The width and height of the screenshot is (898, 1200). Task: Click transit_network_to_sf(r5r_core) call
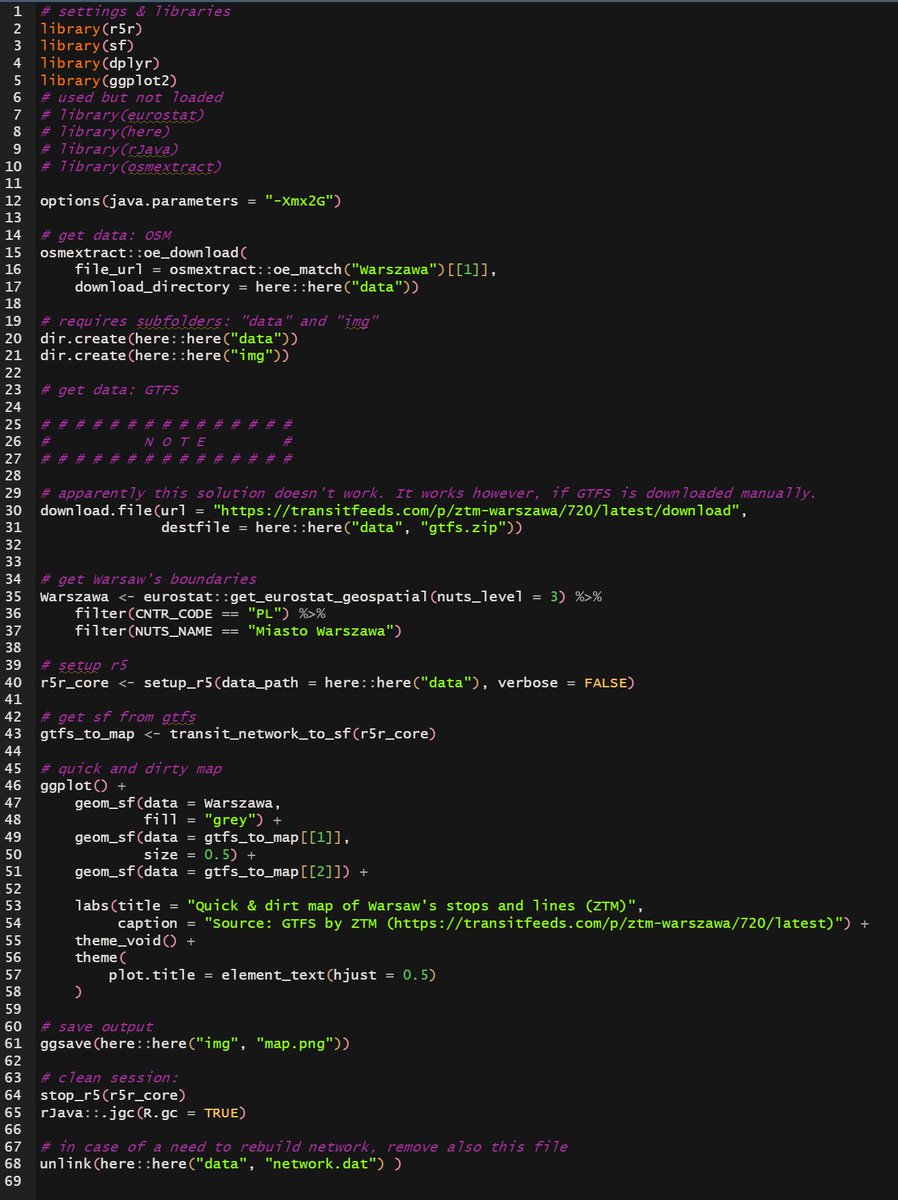[x=305, y=734]
